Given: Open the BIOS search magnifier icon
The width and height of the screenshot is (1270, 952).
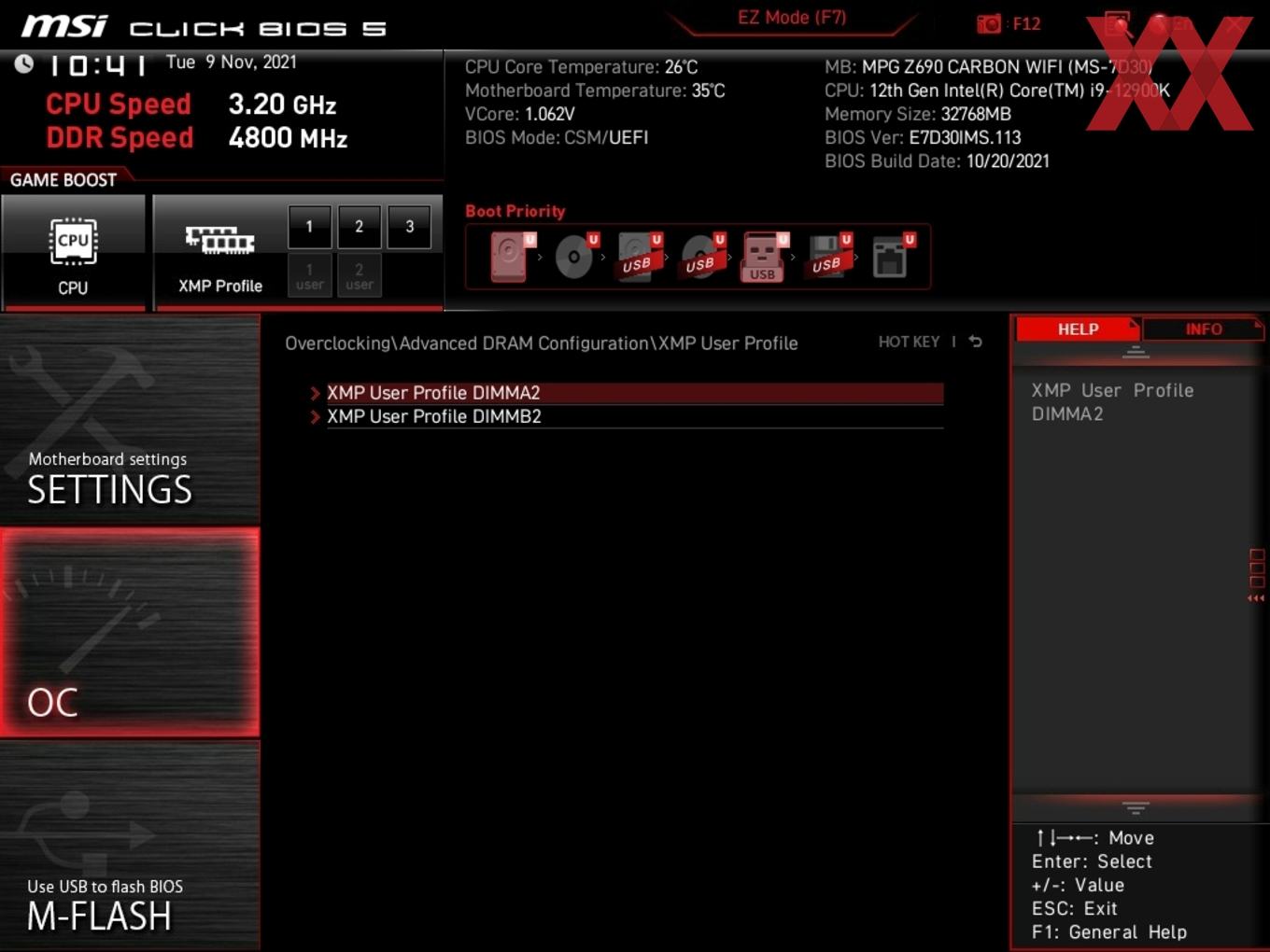Looking at the screenshot, I should click(1118, 23).
